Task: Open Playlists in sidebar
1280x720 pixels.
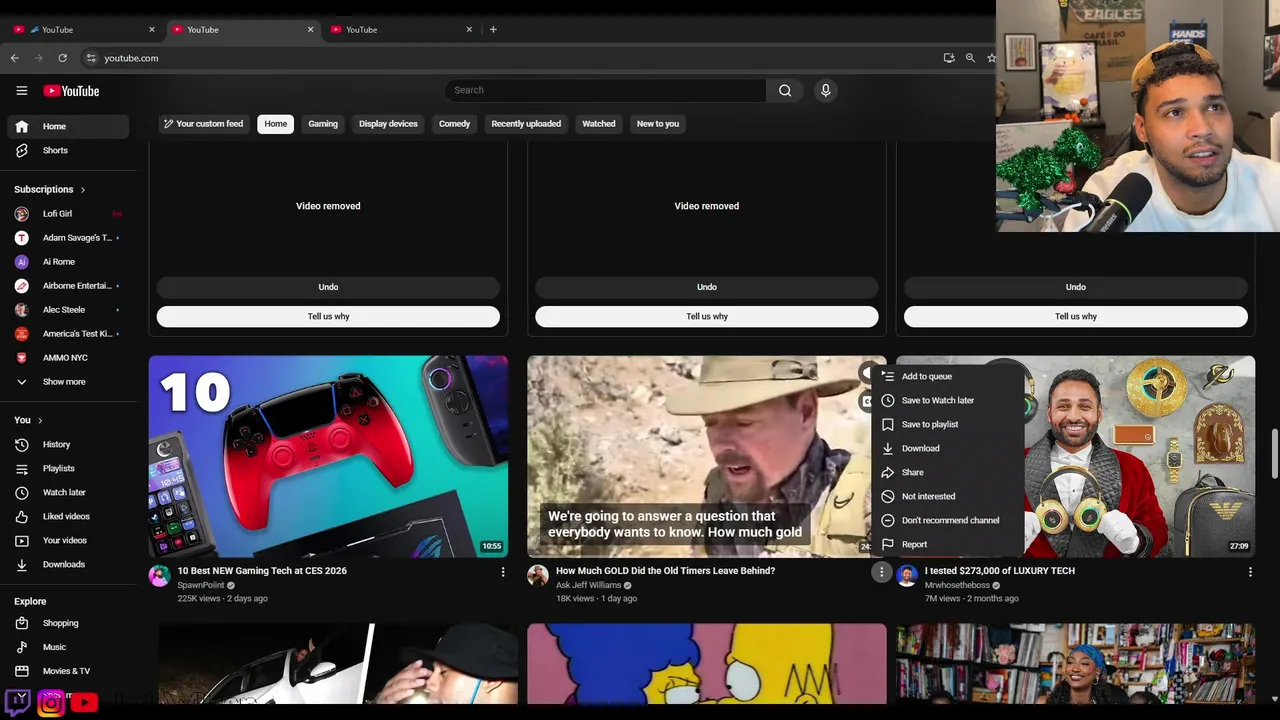Action: pyautogui.click(x=68, y=468)
